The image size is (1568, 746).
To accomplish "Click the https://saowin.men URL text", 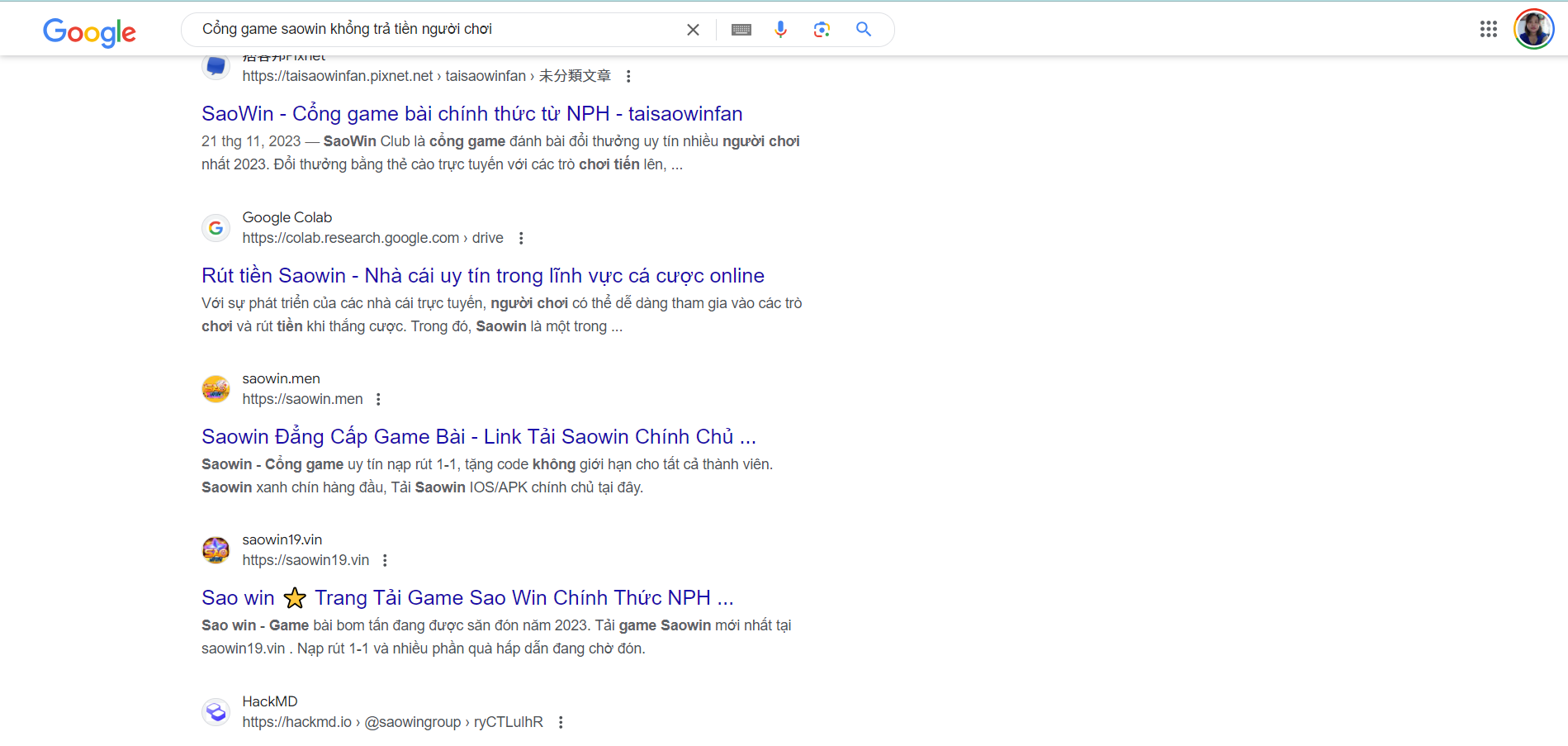I will pos(302,399).
